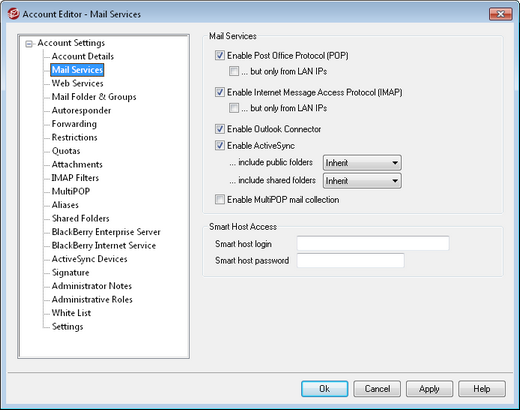The width and height of the screenshot is (520, 410).
Task: Open Help for this dialog
Action: coord(482,389)
